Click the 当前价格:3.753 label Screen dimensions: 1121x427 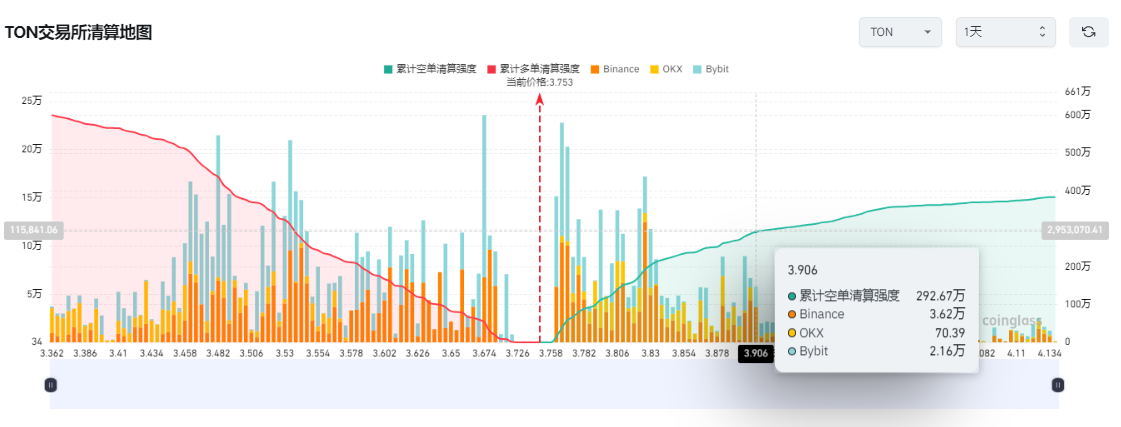(540, 82)
